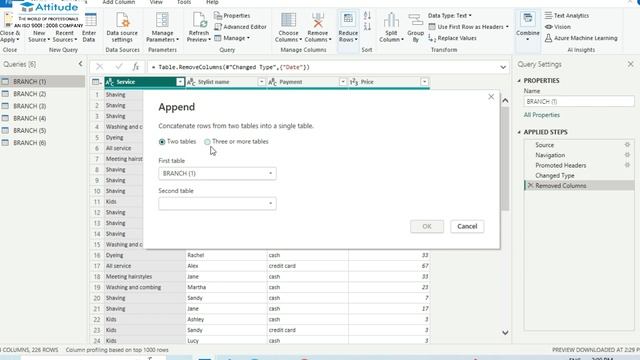
Task: Open the View tab
Action: [x=156, y=2]
